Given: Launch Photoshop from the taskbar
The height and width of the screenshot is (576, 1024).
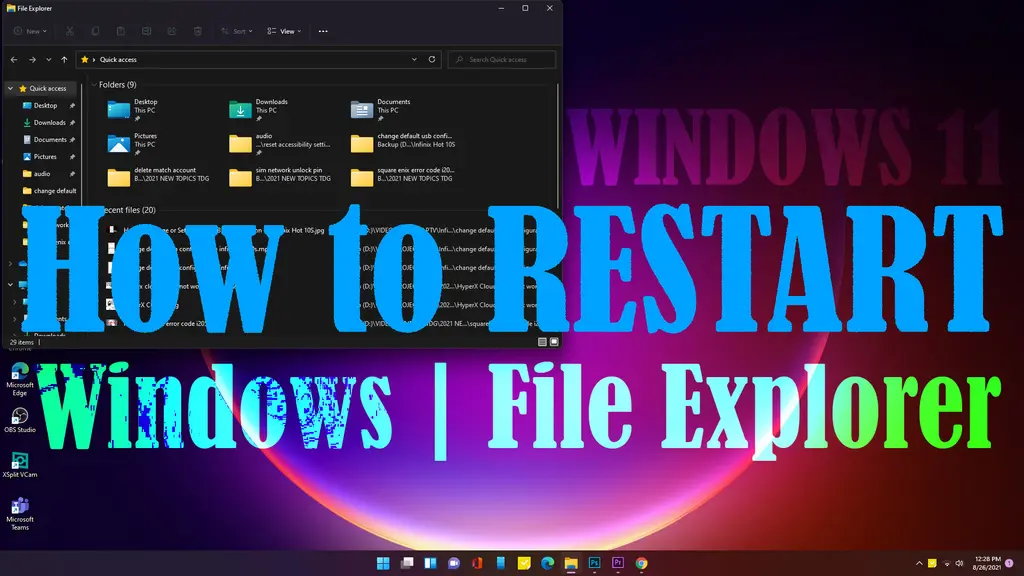Looking at the screenshot, I should point(594,563).
